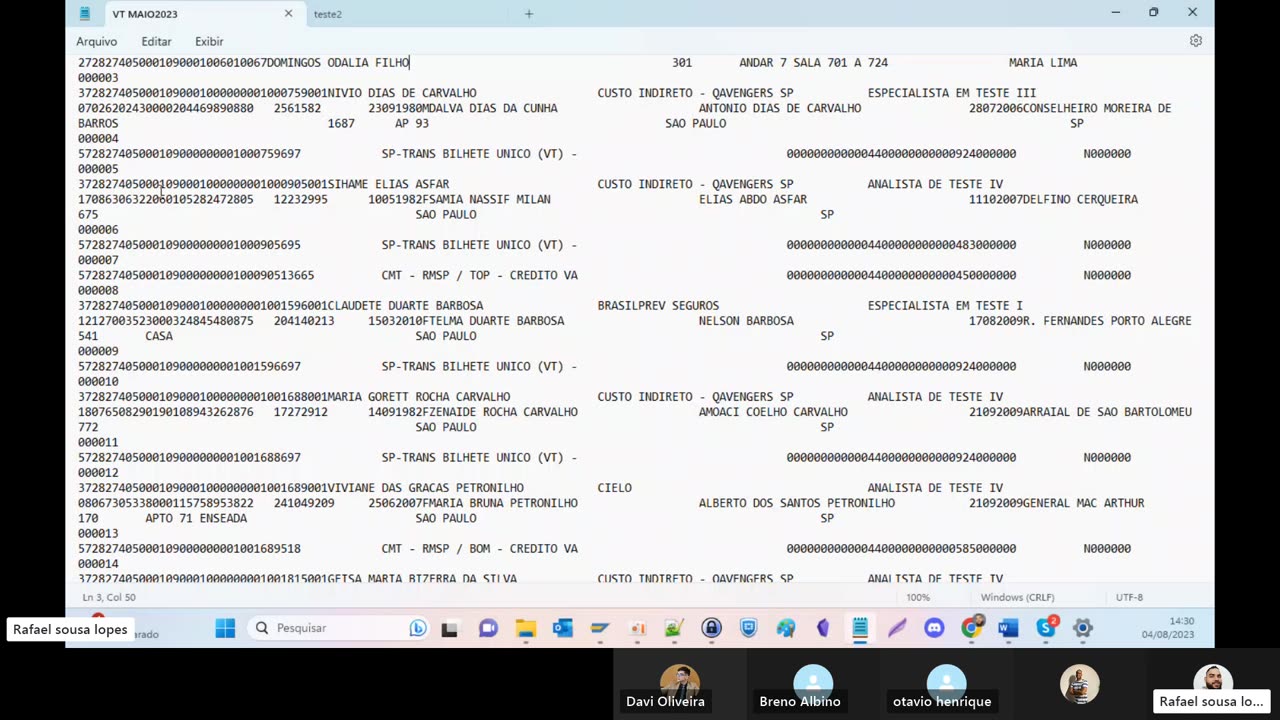Click text VIVIANE DAS GRACAS PETRONILHO
This screenshot has width=1280, height=720.
click(425, 488)
